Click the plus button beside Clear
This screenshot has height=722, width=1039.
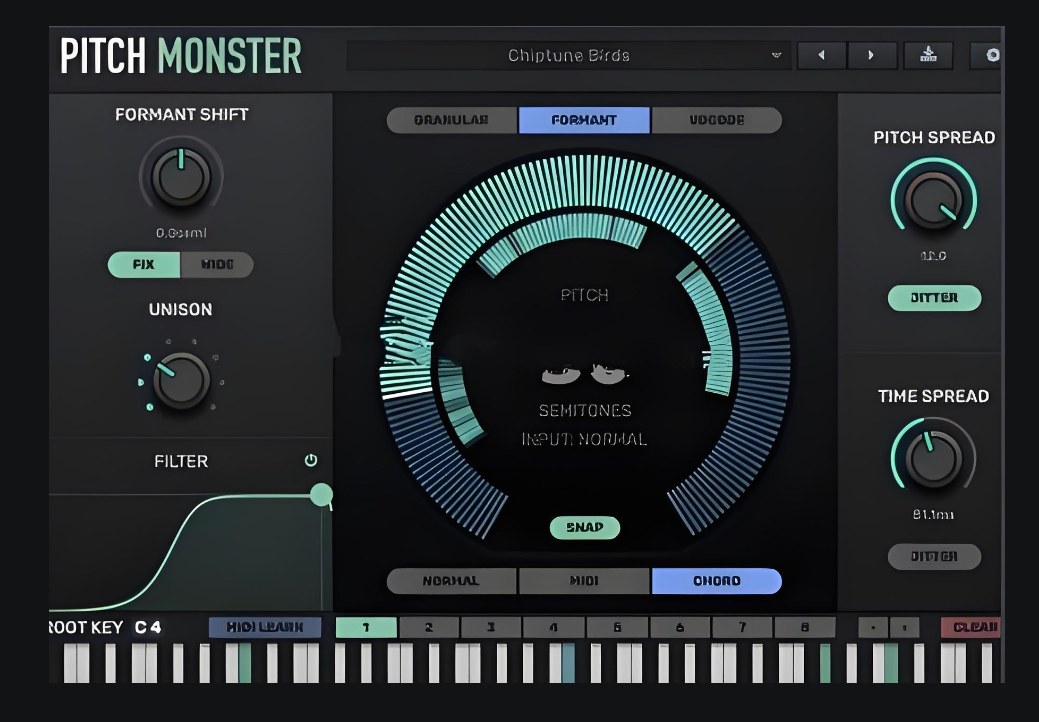[x=904, y=627]
